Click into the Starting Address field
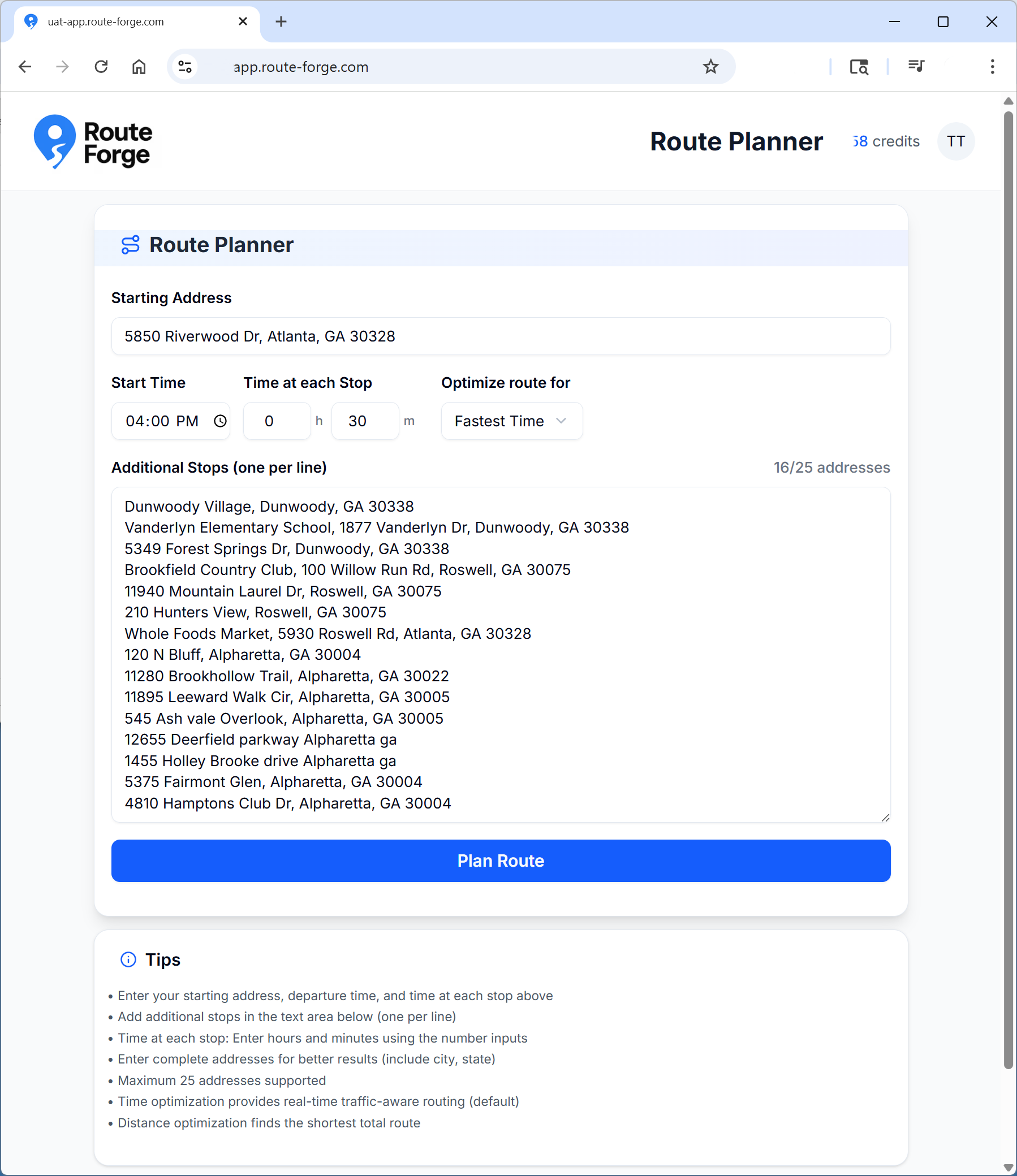Screen dimensions: 1017x1176 click(x=501, y=336)
